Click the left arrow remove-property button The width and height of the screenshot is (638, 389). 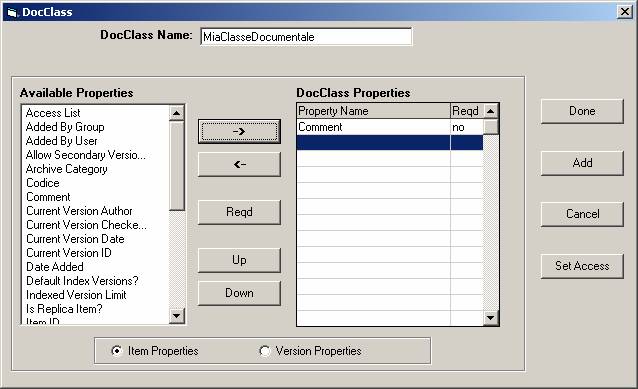239,164
